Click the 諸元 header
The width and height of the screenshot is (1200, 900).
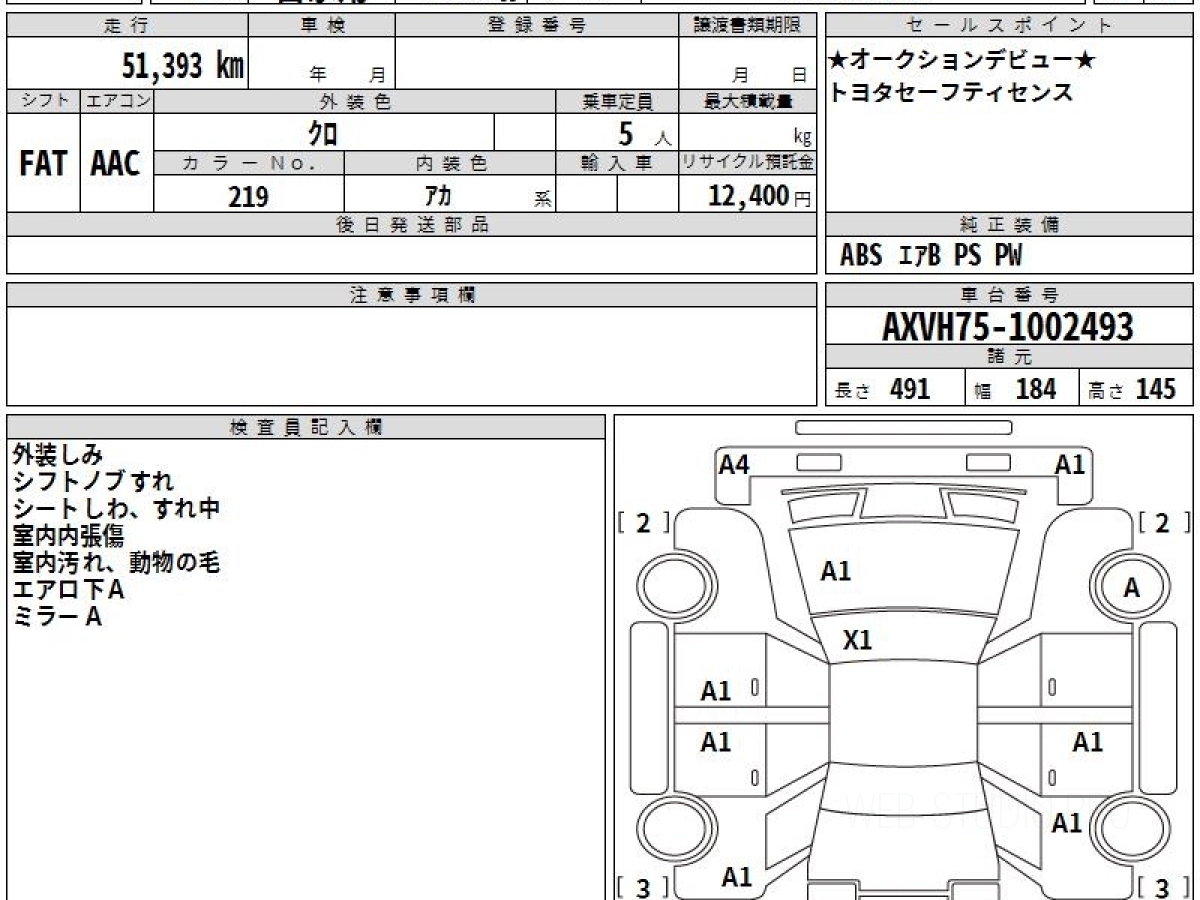click(x=1010, y=358)
